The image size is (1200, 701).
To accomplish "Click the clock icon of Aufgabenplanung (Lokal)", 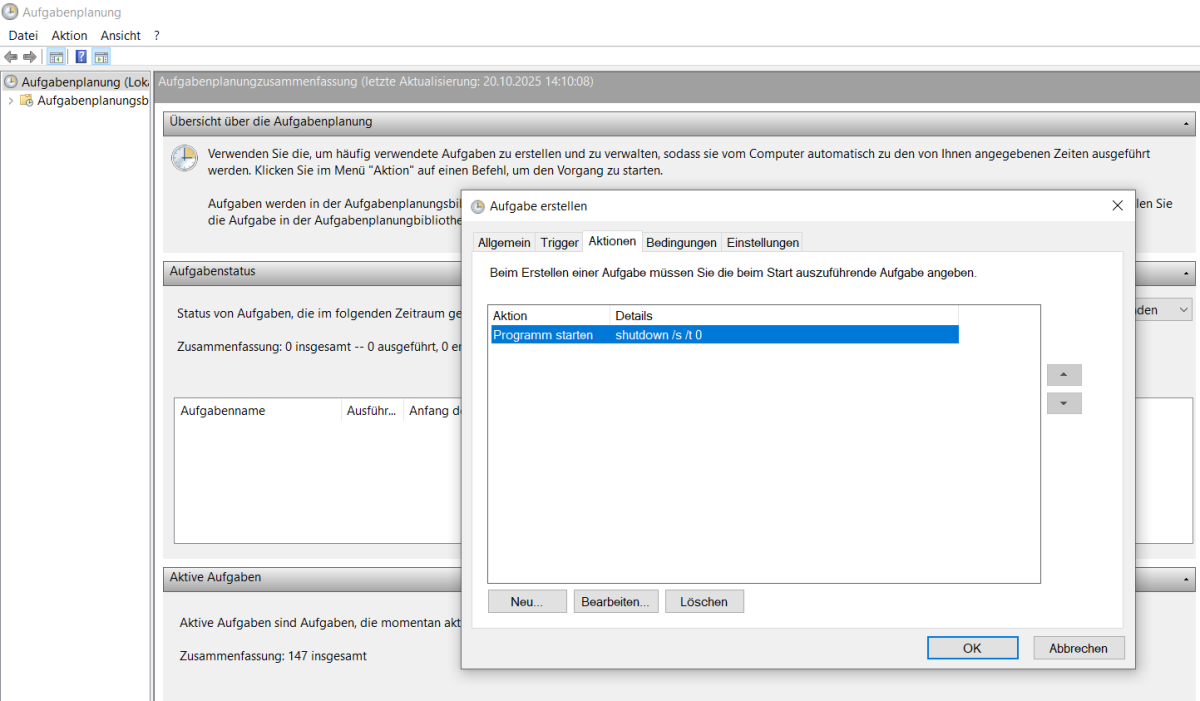I will click(10, 81).
